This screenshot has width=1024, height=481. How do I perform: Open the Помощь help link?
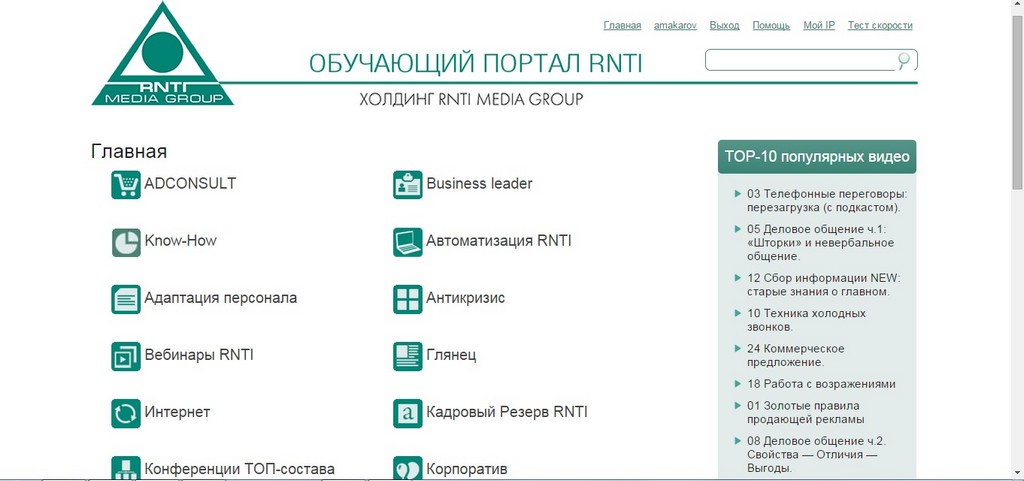tap(771, 25)
